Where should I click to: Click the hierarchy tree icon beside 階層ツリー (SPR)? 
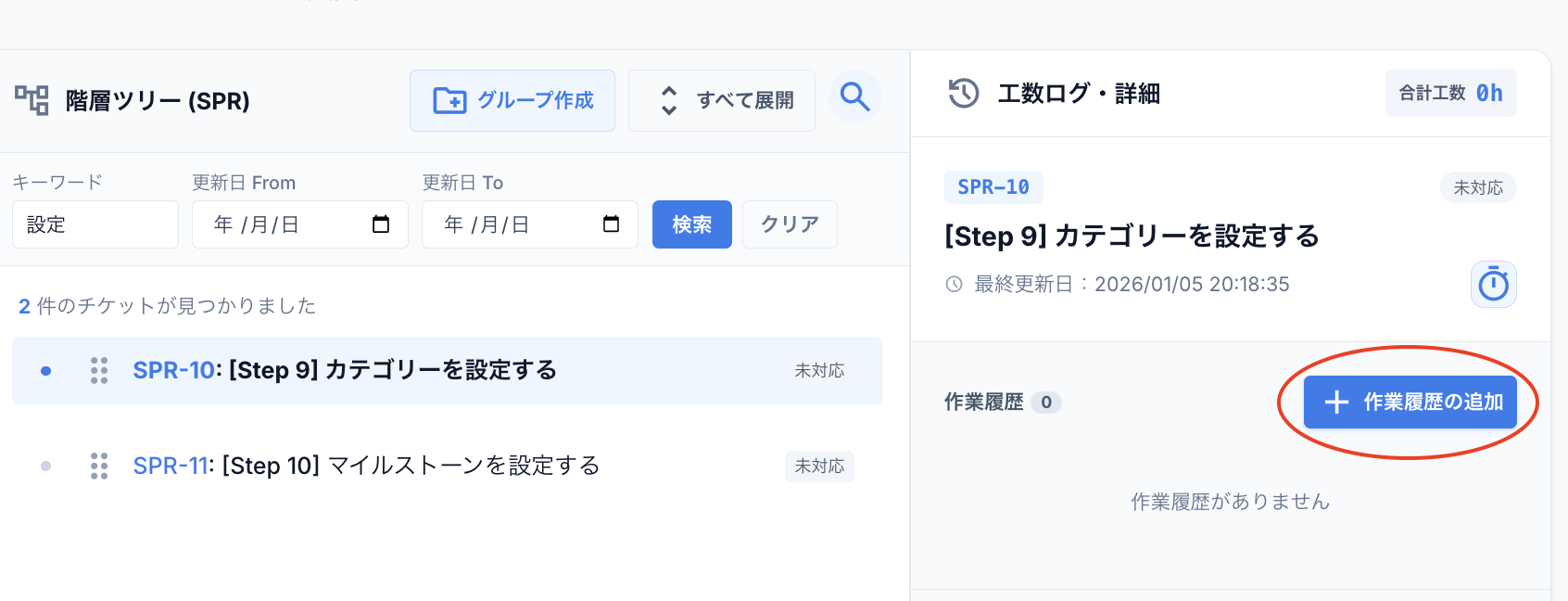pos(32,100)
